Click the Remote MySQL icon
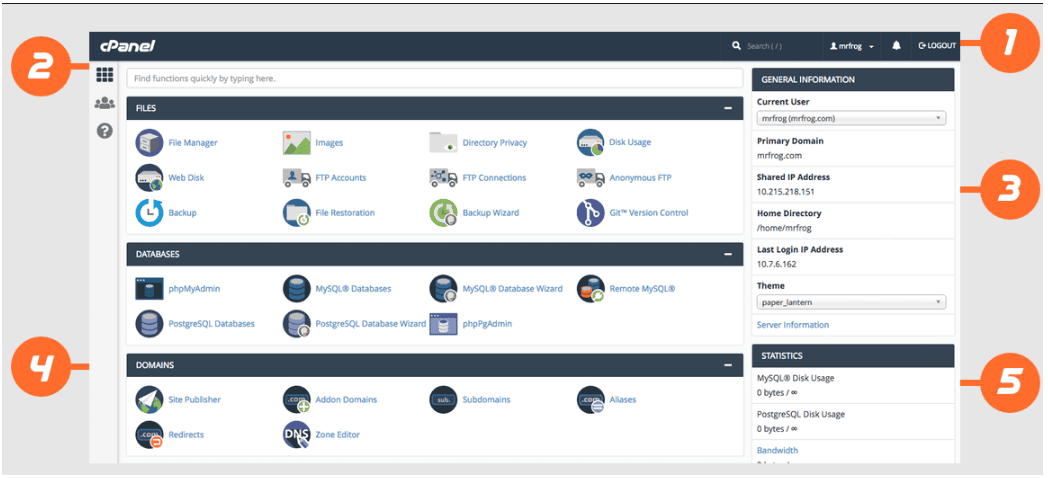 (x=591, y=289)
